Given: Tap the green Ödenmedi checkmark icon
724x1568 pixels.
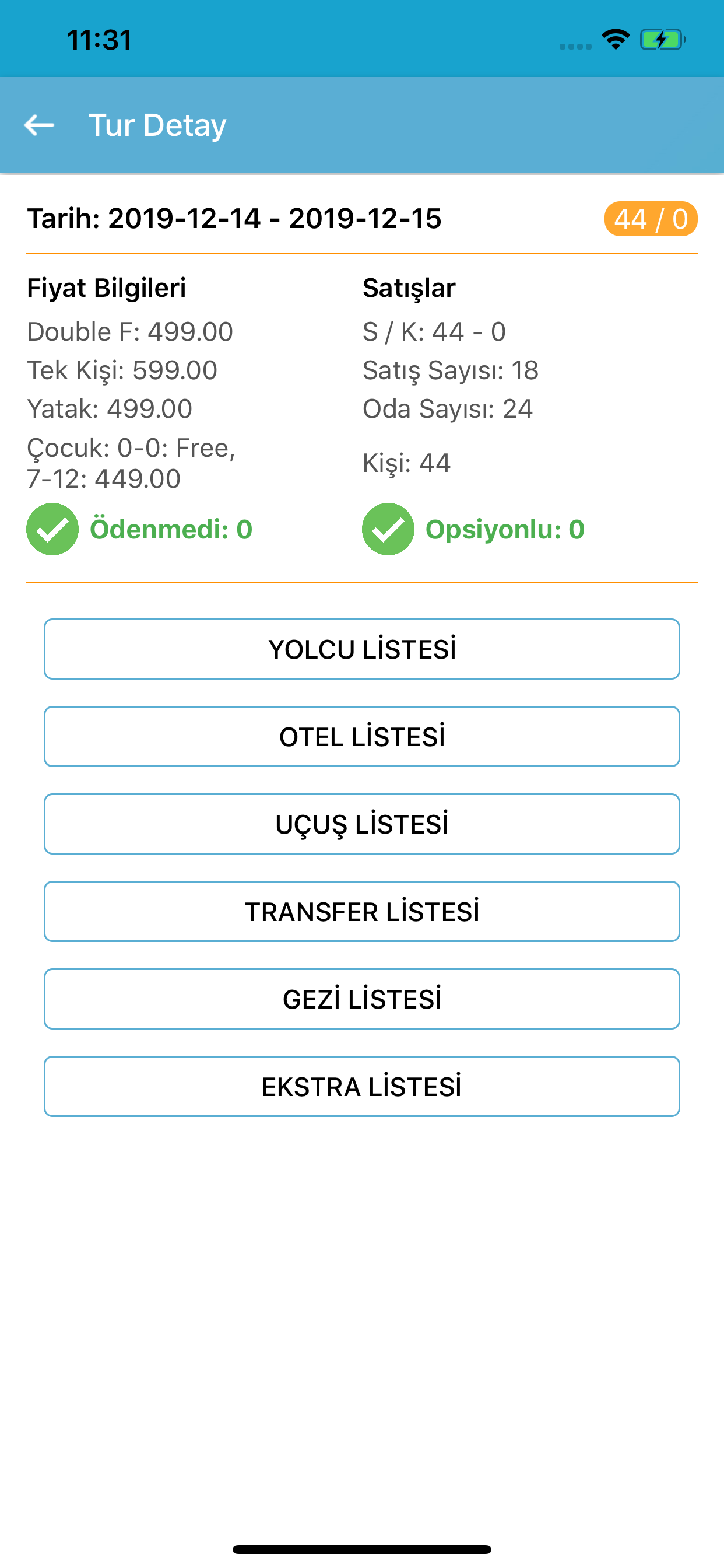Looking at the screenshot, I should [x=52, y=529].
